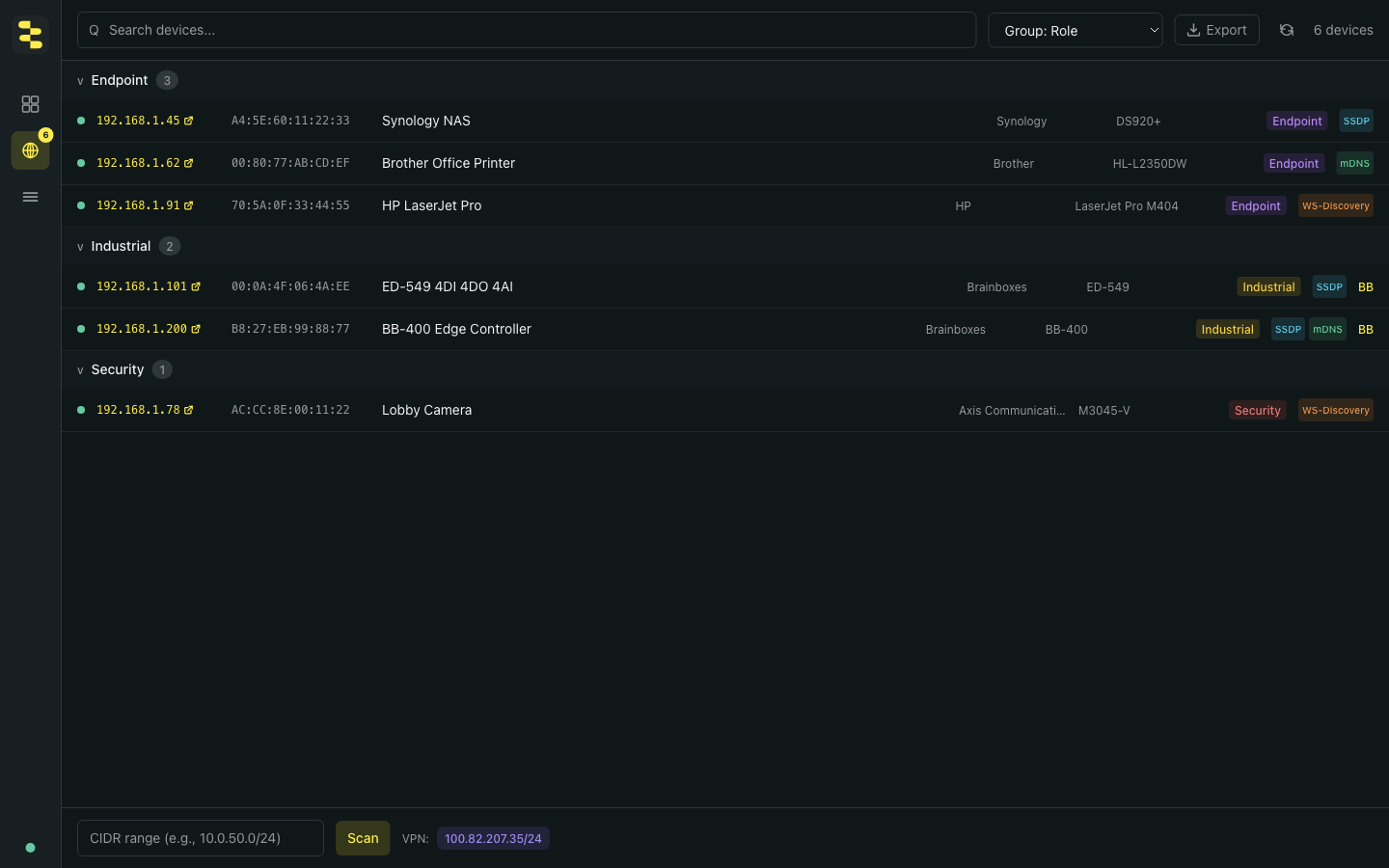Click the status dot for Synology NAS

[81, 121]
